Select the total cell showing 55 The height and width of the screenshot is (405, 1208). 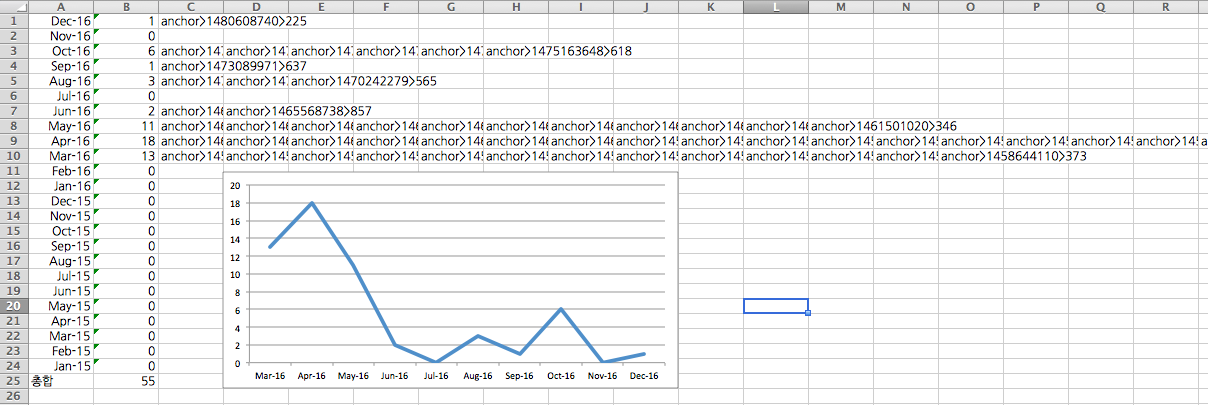click(126, 381)
